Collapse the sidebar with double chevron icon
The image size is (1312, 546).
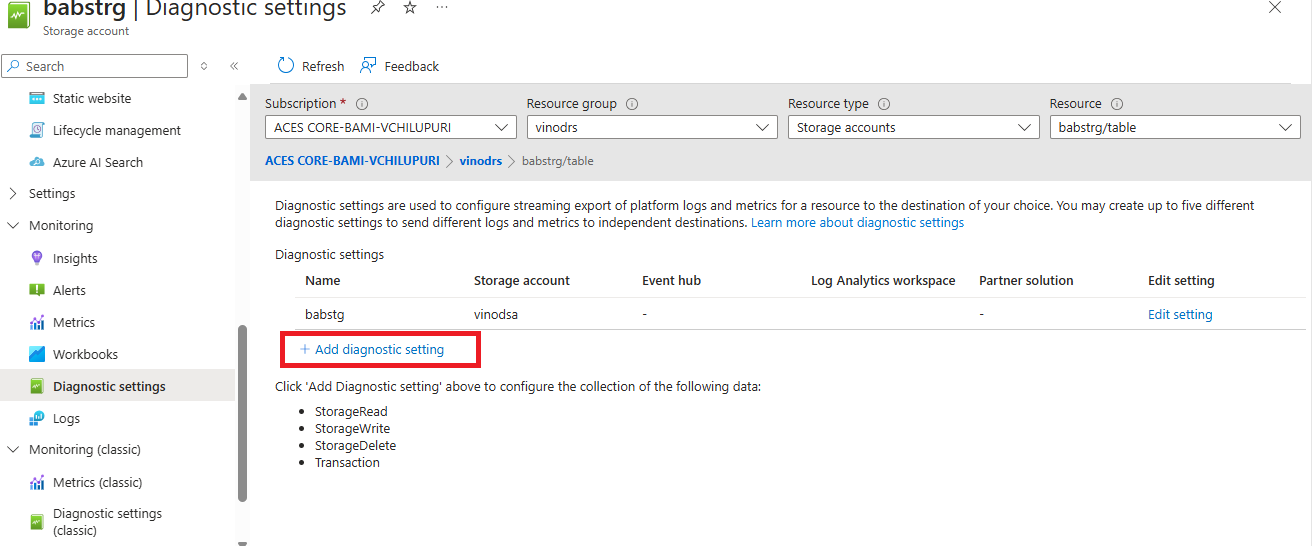point(234,66)
